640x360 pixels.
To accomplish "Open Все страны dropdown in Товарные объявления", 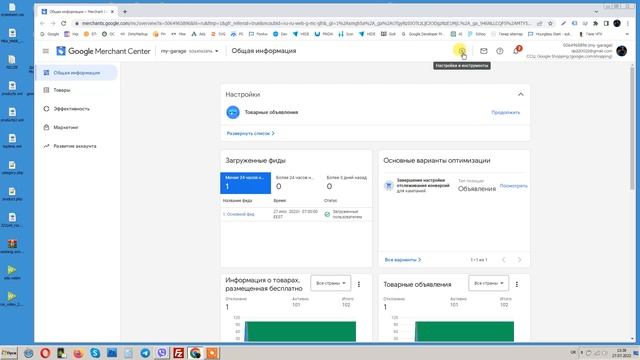I will click(x=489, y=283).
